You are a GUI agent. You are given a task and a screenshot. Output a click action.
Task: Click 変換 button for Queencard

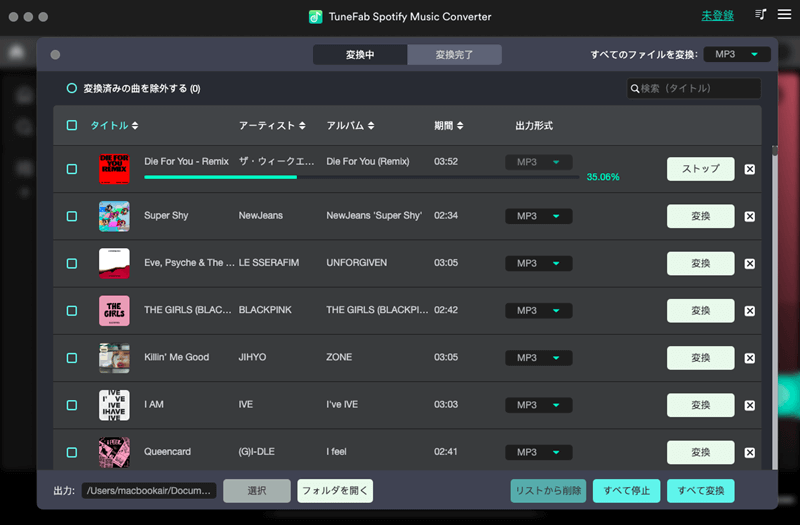click(701, 452)
